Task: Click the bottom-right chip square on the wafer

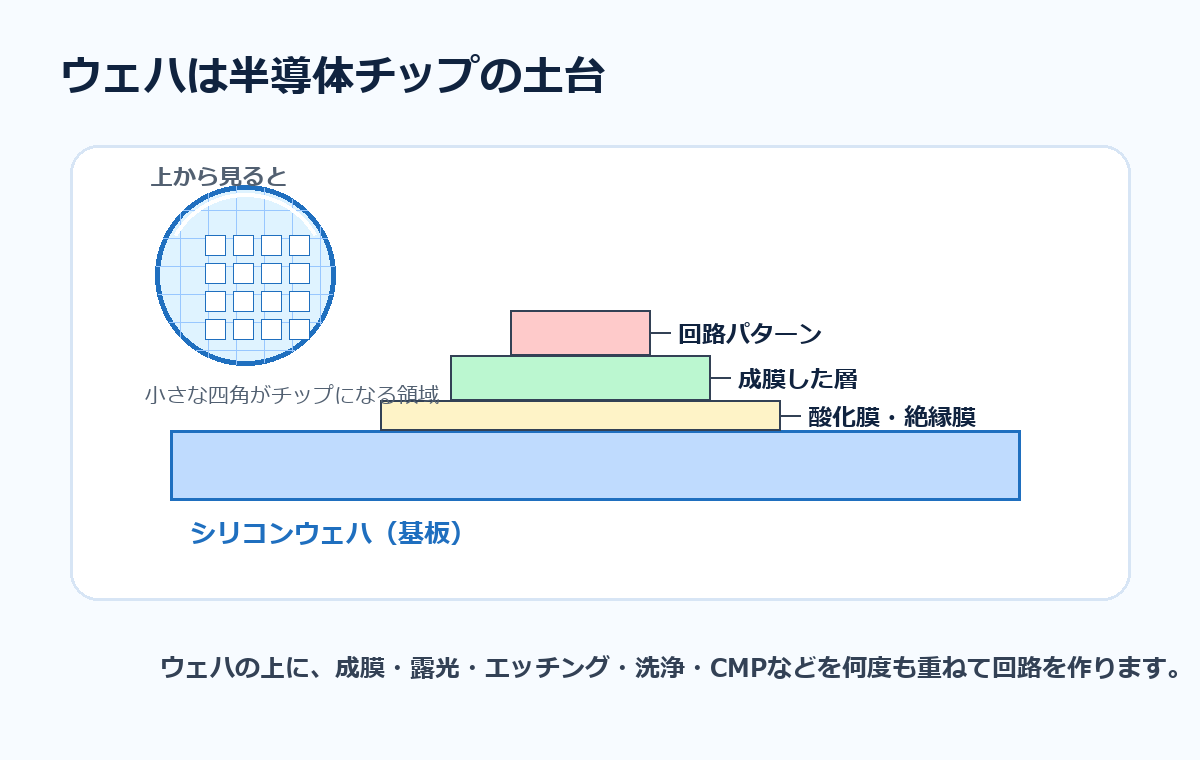Action: point(299,329)
